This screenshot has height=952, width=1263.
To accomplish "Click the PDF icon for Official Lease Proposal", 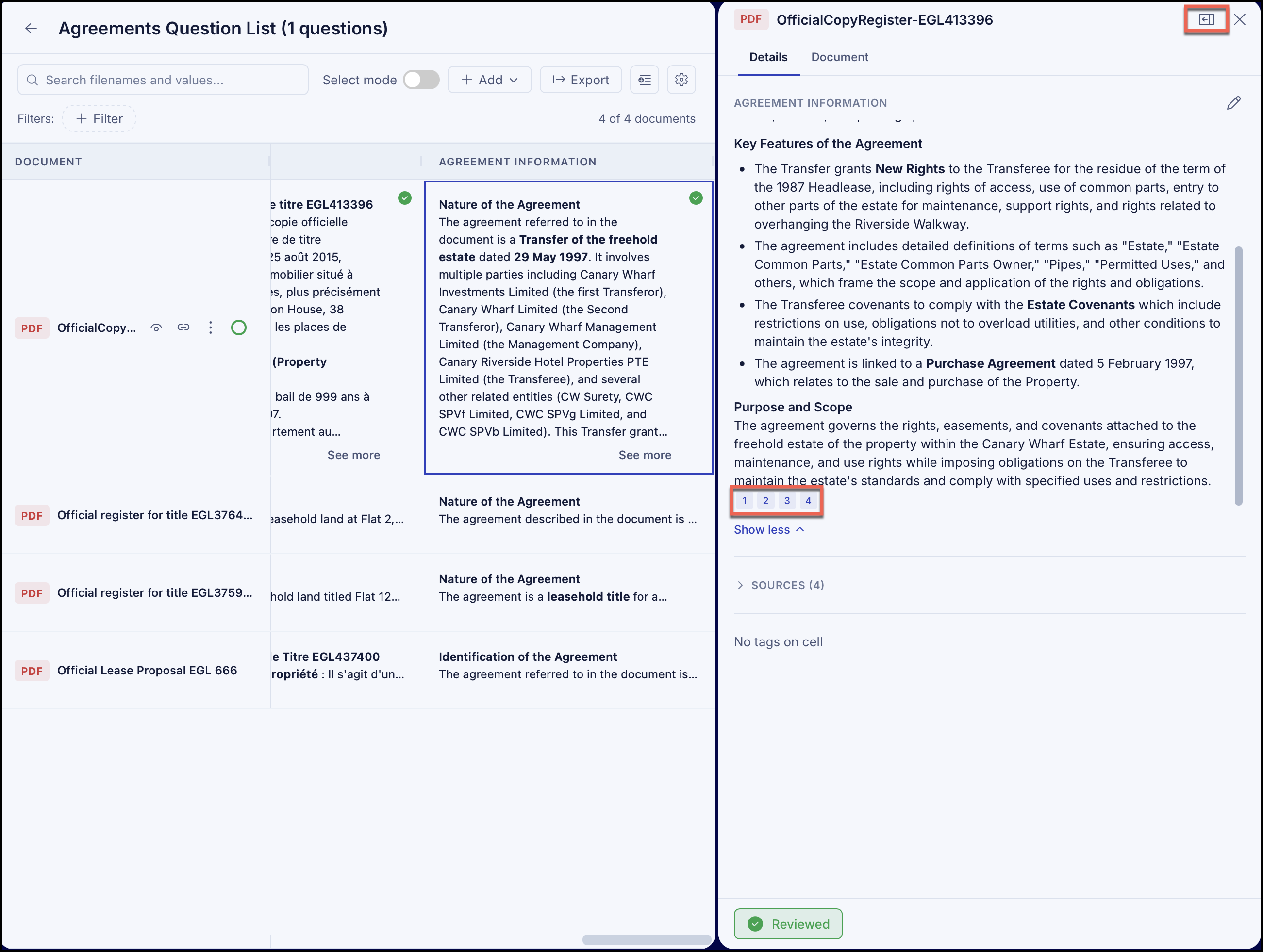I will tap(32, 671).
